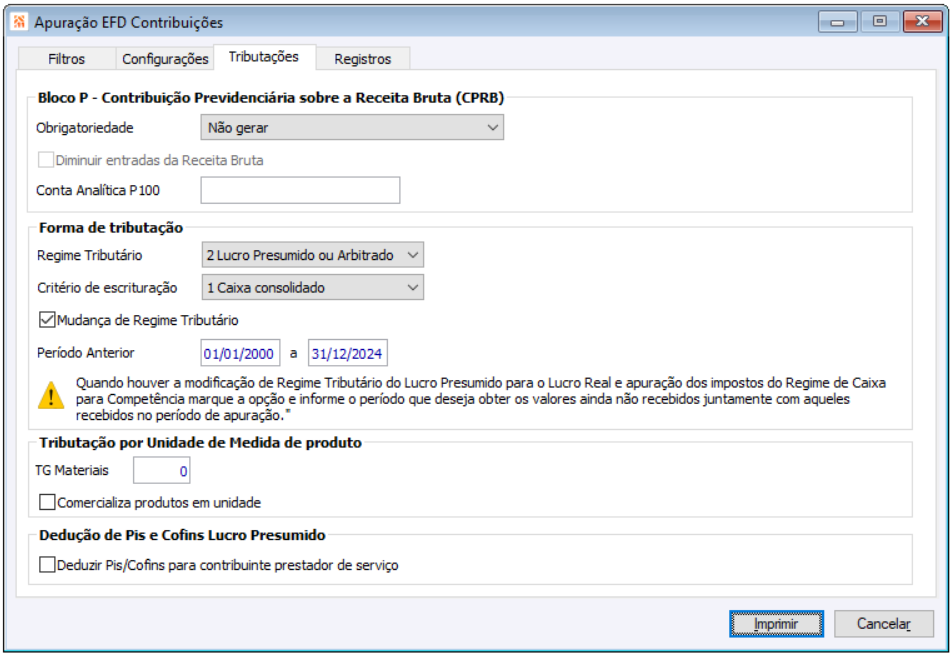Click the Bloco P CPRB group heading

pos(271,98)
